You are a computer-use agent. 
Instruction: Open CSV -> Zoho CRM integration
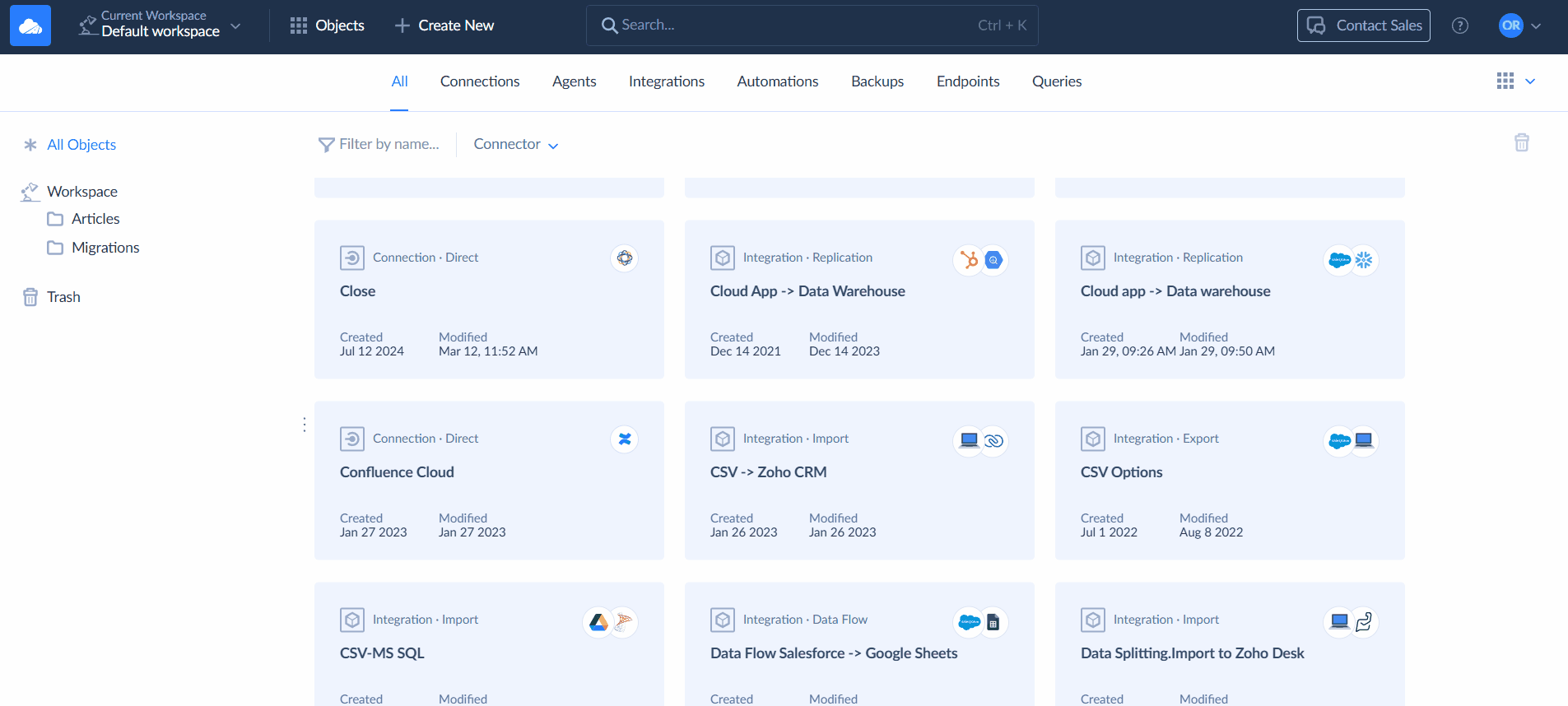pos(769,472)
